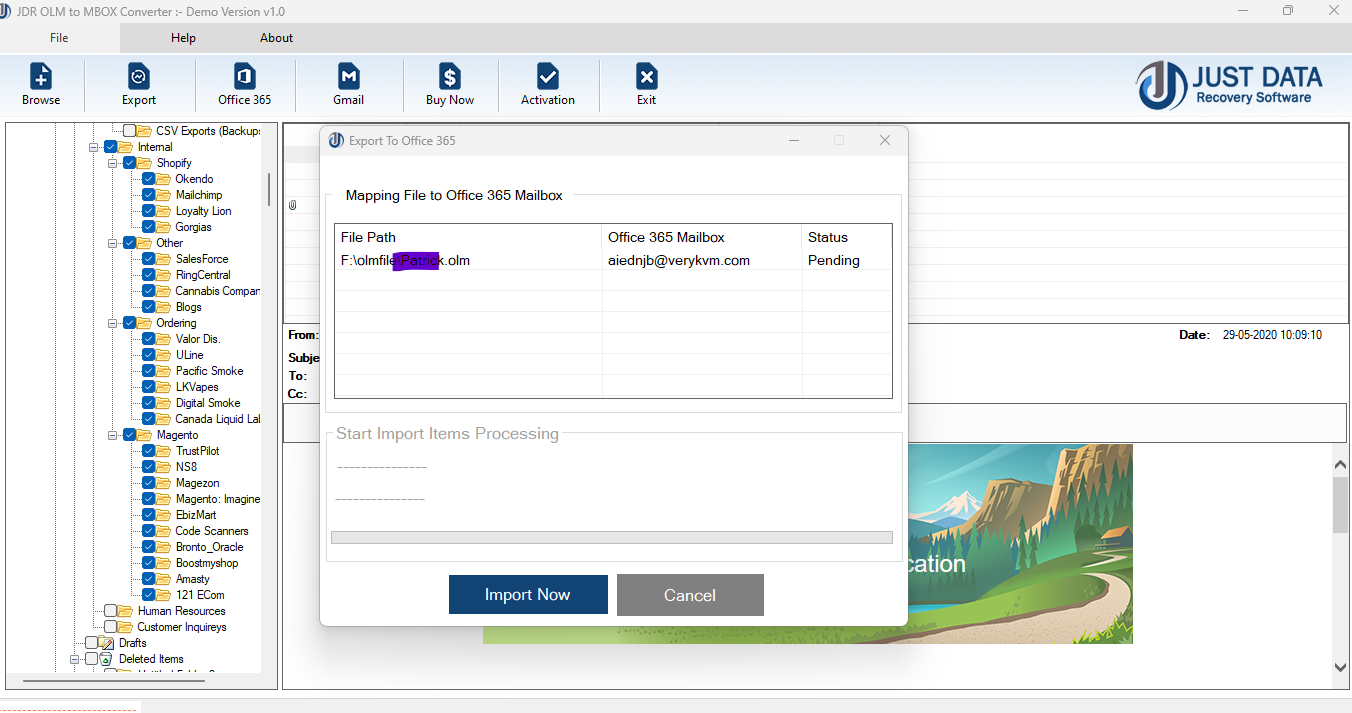Uncheck the Valor Dis. checkbox
1352x713 pixels.
pos(148,339)
